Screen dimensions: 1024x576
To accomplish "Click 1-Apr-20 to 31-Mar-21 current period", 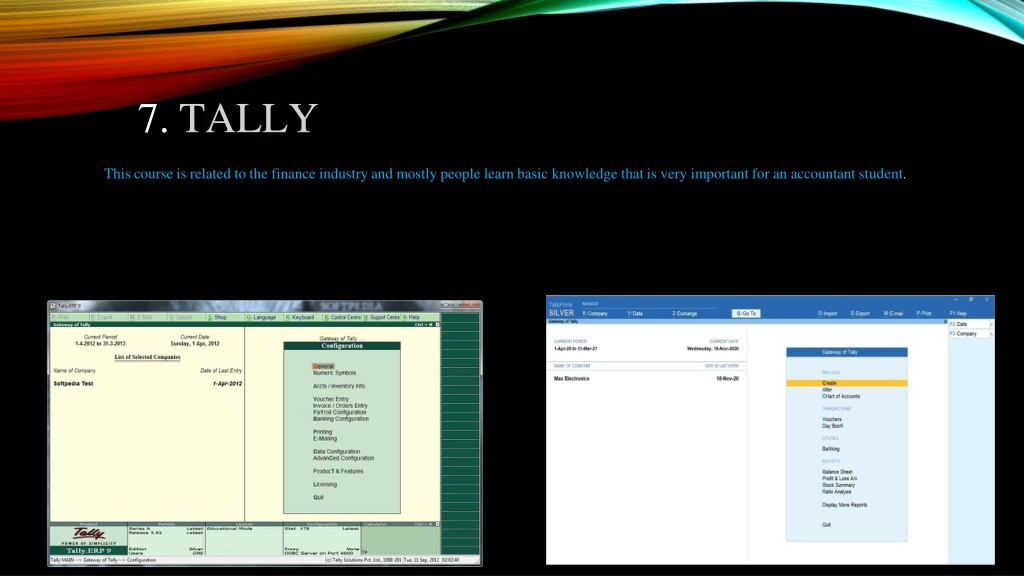I will click(575, 349).
